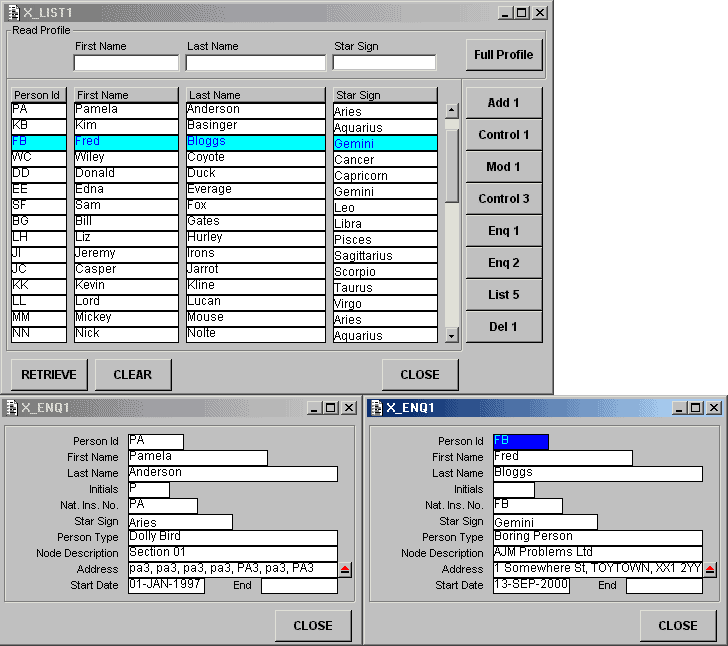
Task: Open Enq 2 from the side buttons
Action: (503, 263)
